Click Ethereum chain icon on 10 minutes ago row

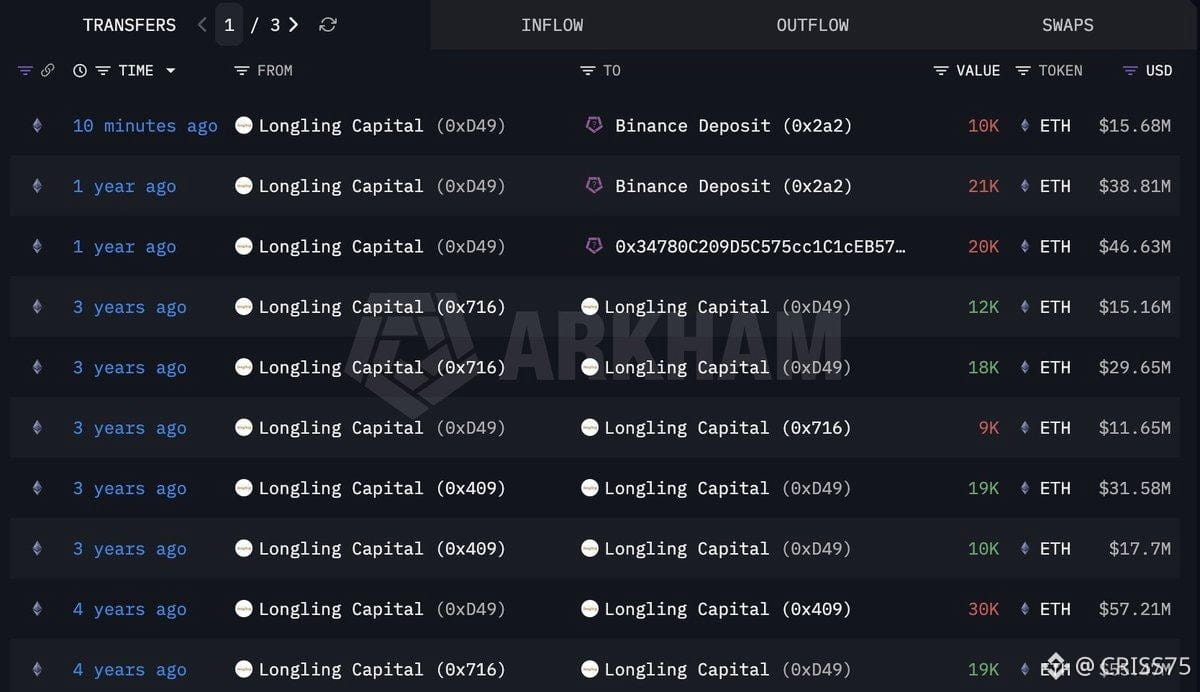[x=37, y=126]
